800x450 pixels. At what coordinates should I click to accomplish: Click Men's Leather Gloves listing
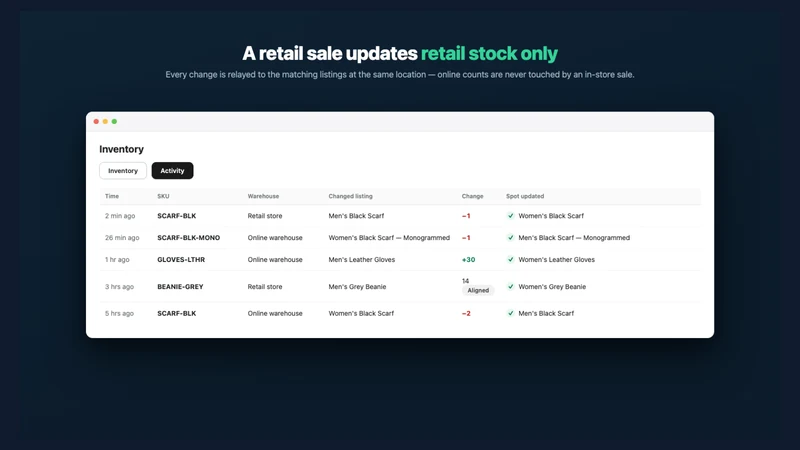tap(362, 260)
